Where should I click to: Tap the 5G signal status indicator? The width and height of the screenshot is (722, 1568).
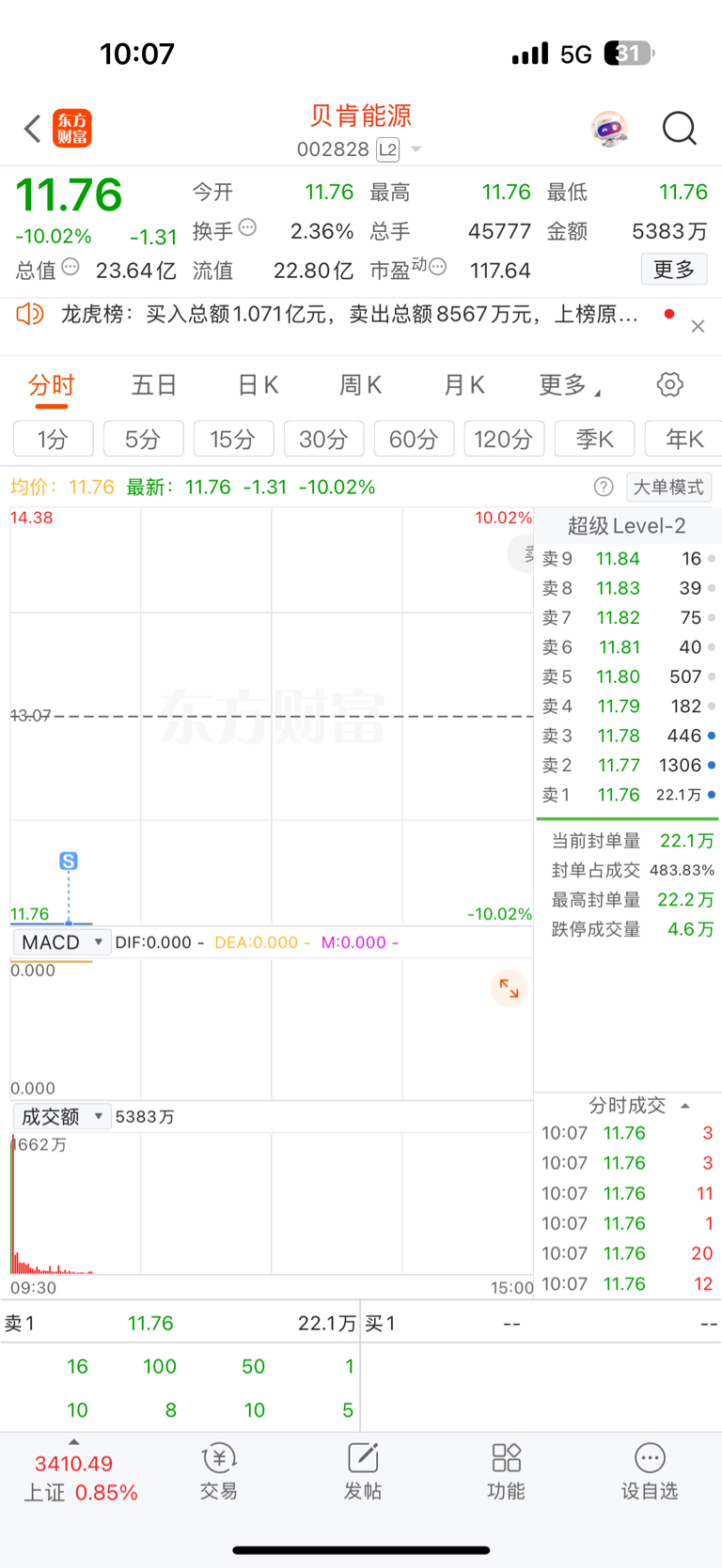click(576, 54)
